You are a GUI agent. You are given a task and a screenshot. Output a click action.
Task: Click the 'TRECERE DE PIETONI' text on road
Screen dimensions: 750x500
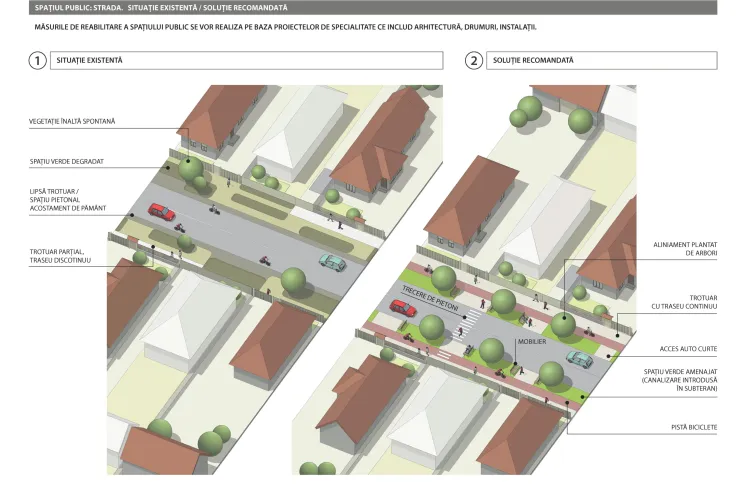coord(430,299)
